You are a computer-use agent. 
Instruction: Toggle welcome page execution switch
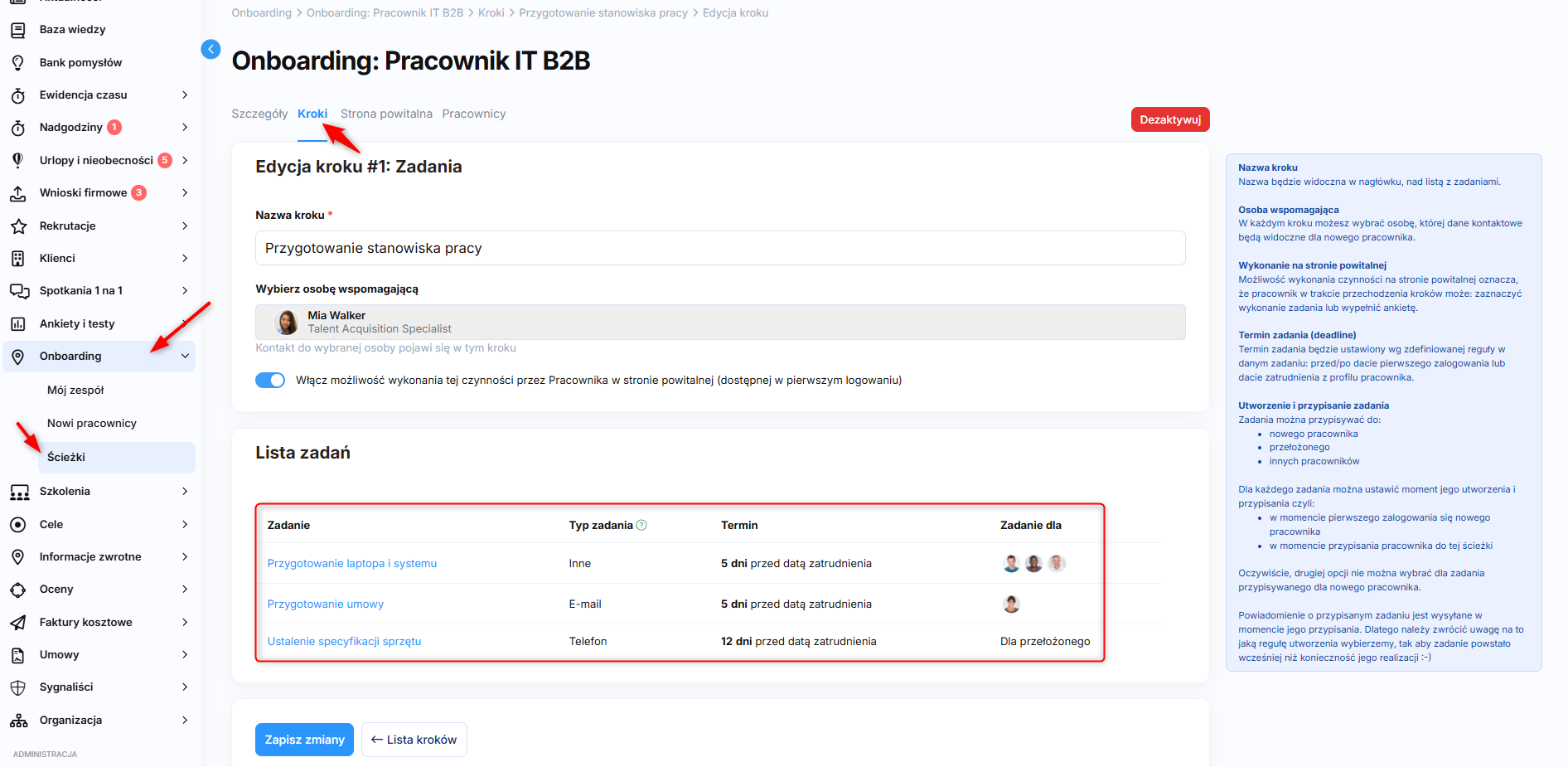pyautogui.click(x=270, y=381)
